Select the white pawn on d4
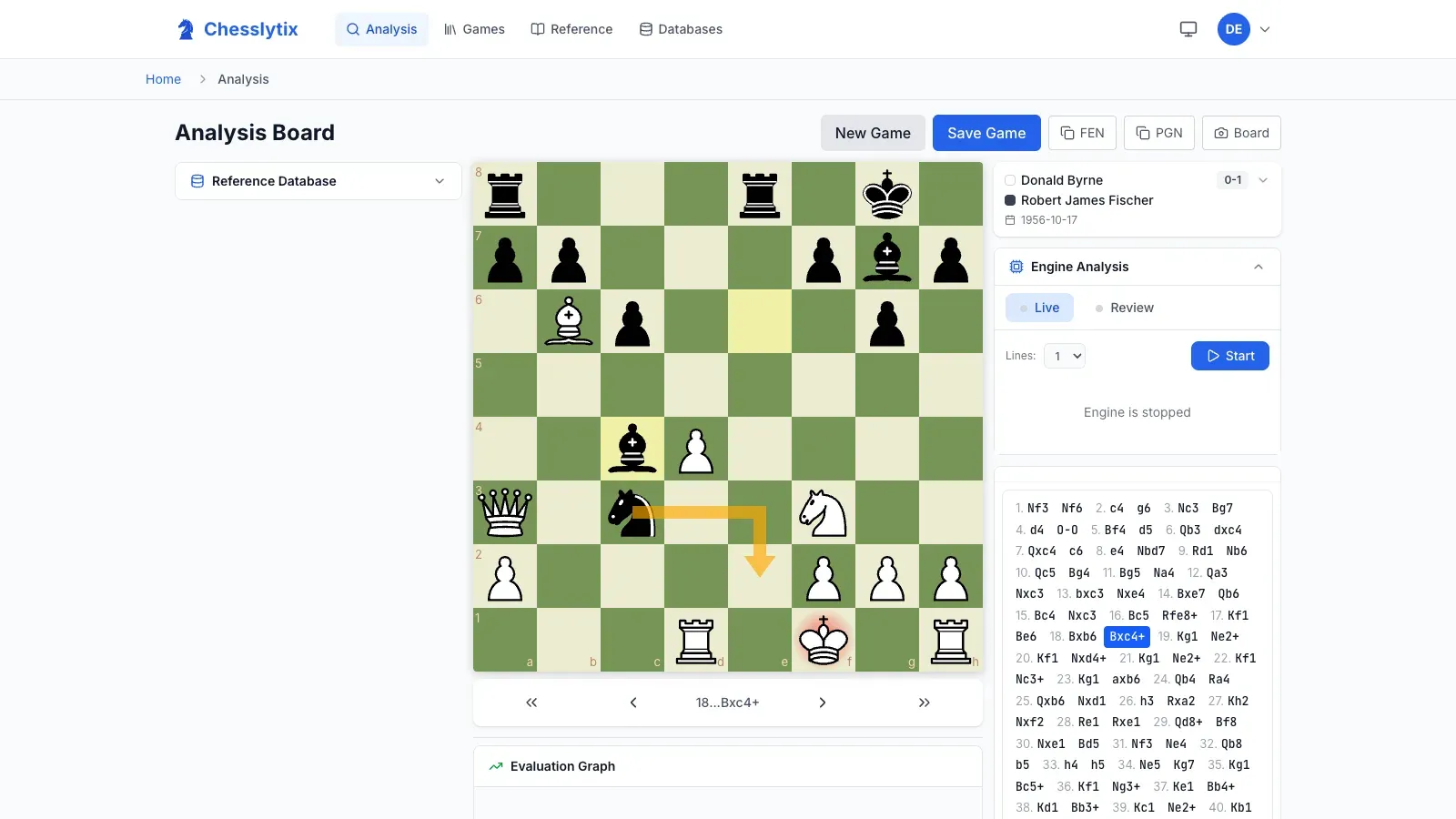 point(696,449)
